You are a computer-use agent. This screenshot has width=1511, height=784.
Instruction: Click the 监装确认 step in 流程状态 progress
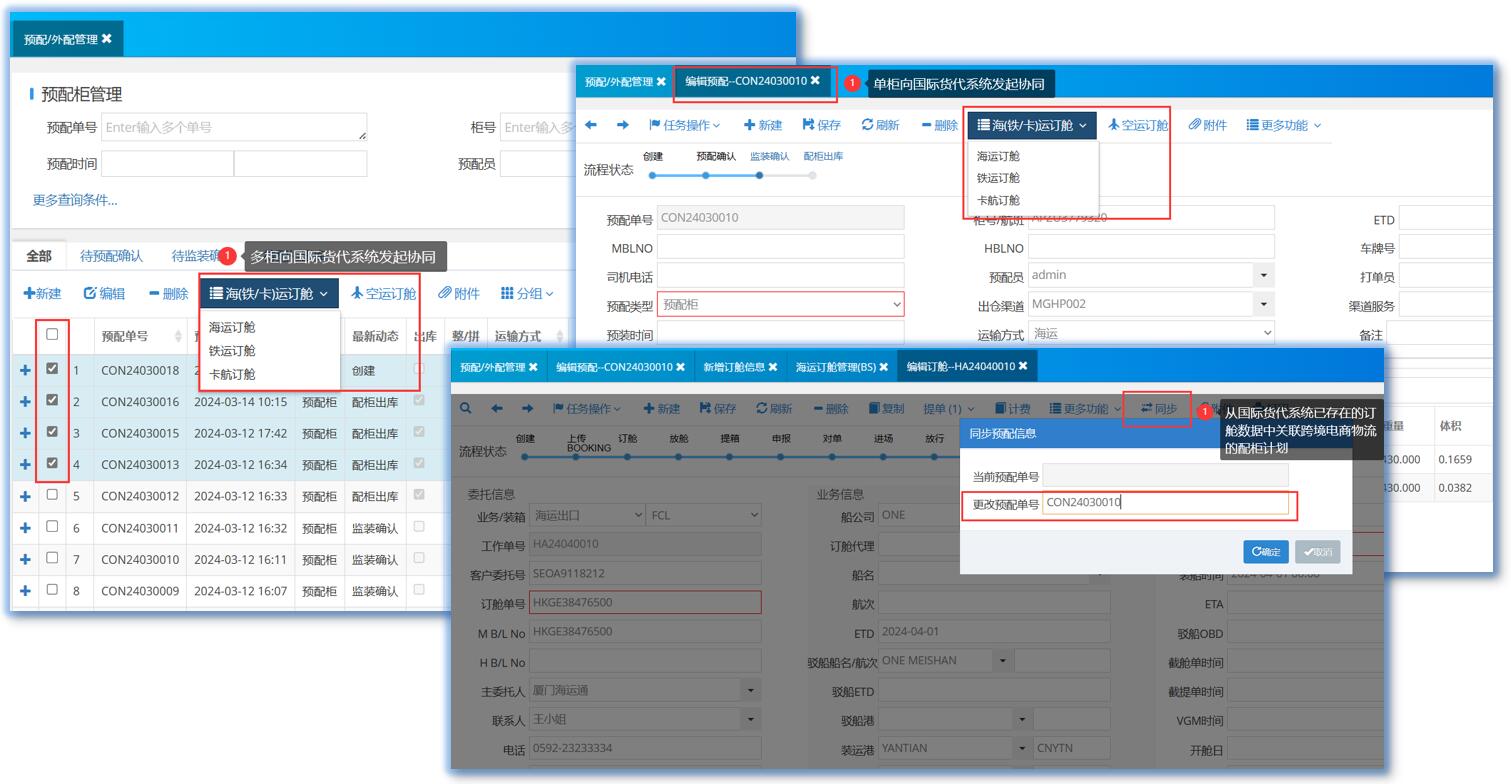tap(769, 157)
